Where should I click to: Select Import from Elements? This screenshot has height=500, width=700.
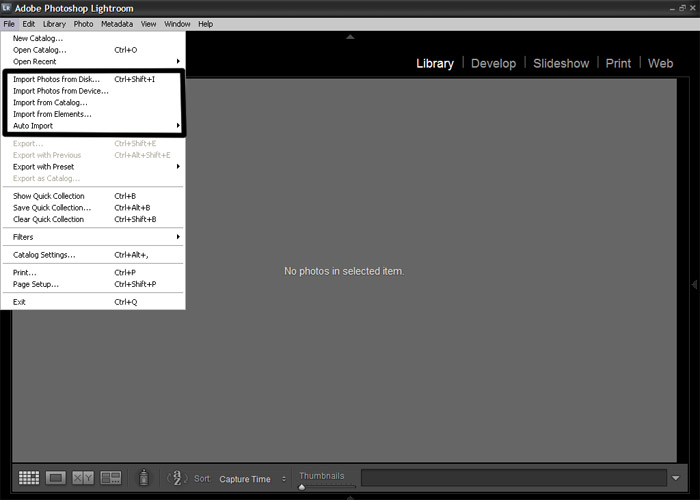93,114
